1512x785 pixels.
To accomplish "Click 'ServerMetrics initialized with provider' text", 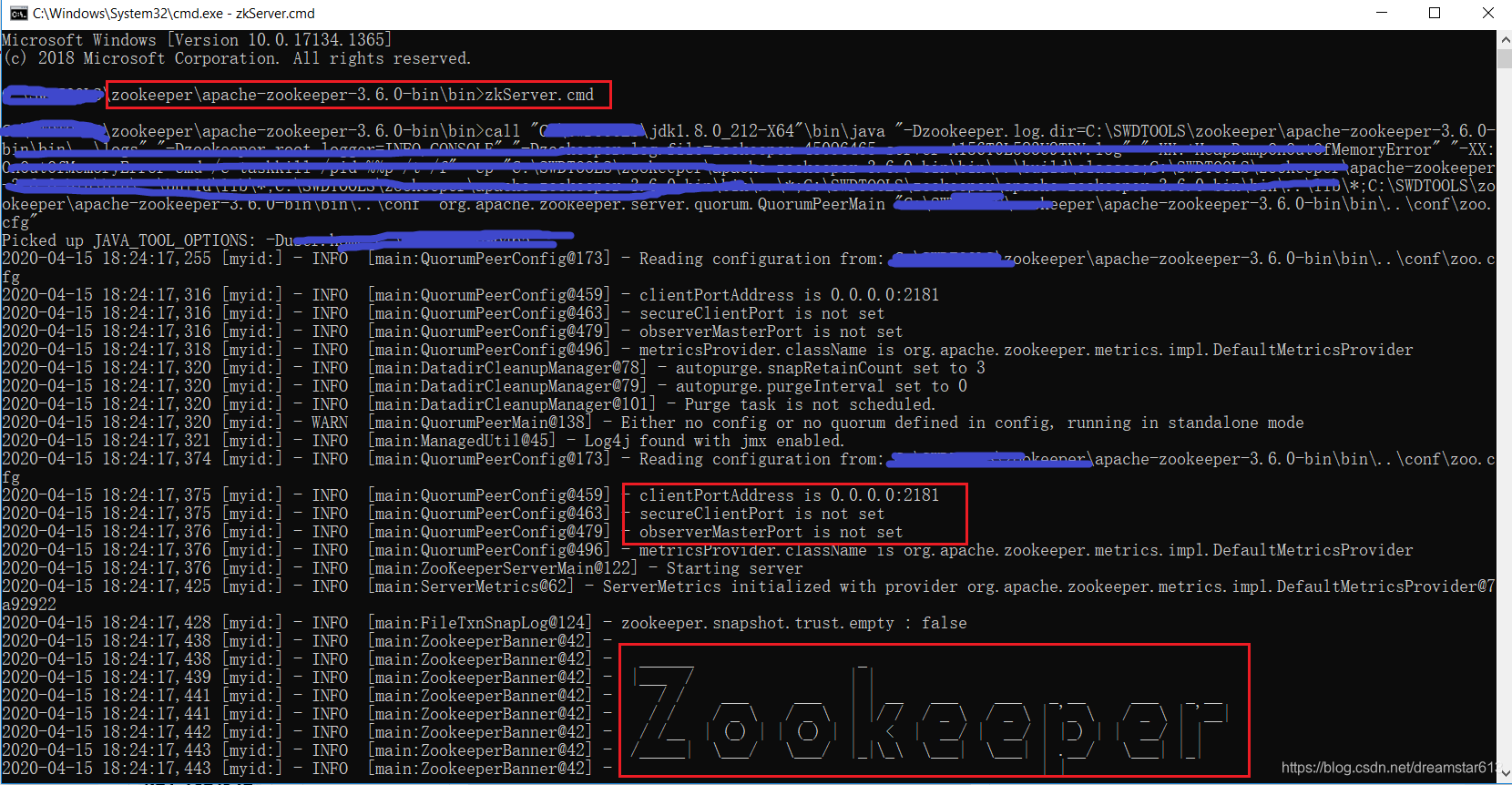I will [x=780, y=586].
